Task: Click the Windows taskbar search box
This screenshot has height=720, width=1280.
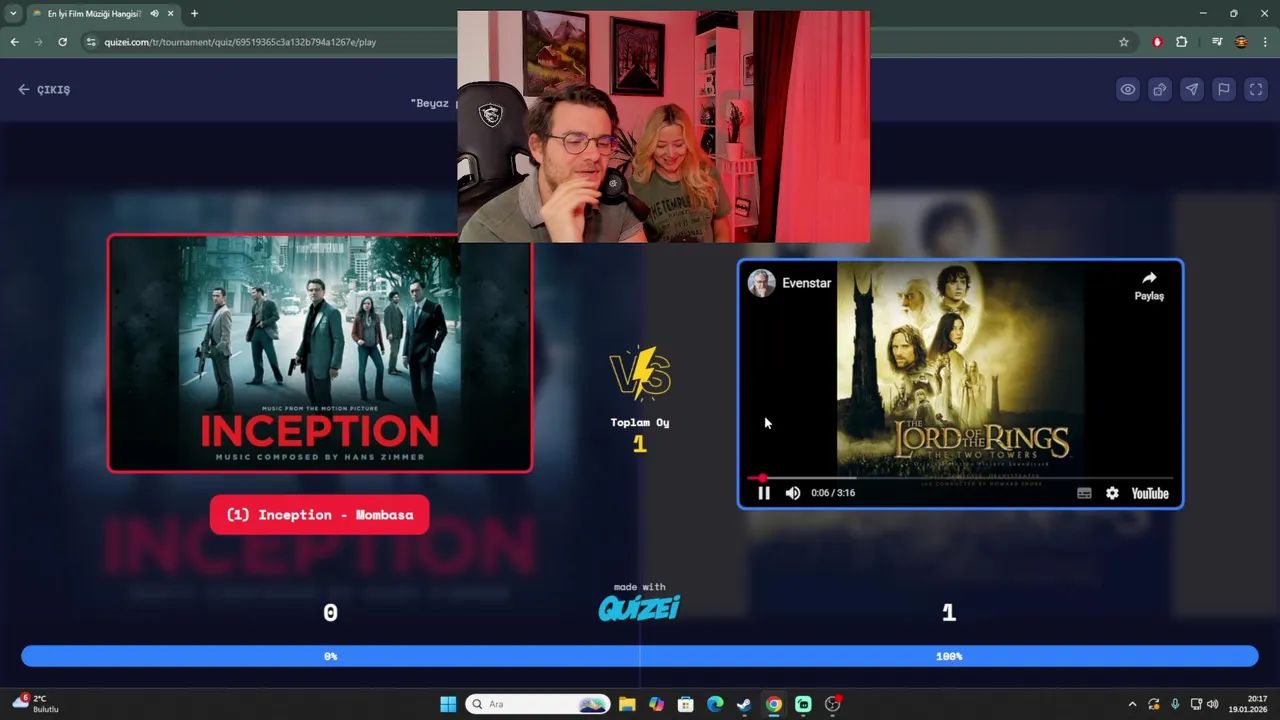Action: click(x=538, y=704)
